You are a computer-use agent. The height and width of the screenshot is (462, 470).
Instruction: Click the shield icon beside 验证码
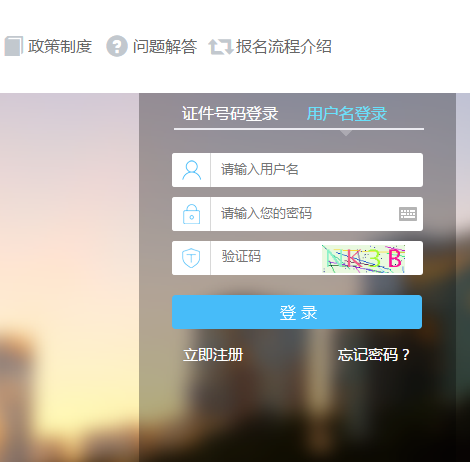(x=191, y=258)
